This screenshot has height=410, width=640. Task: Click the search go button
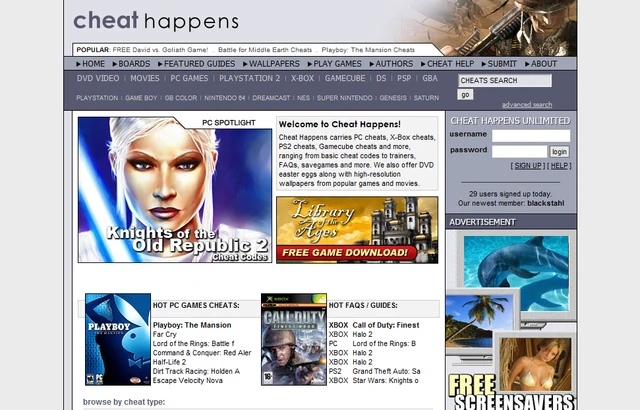(x=465, y=95)
